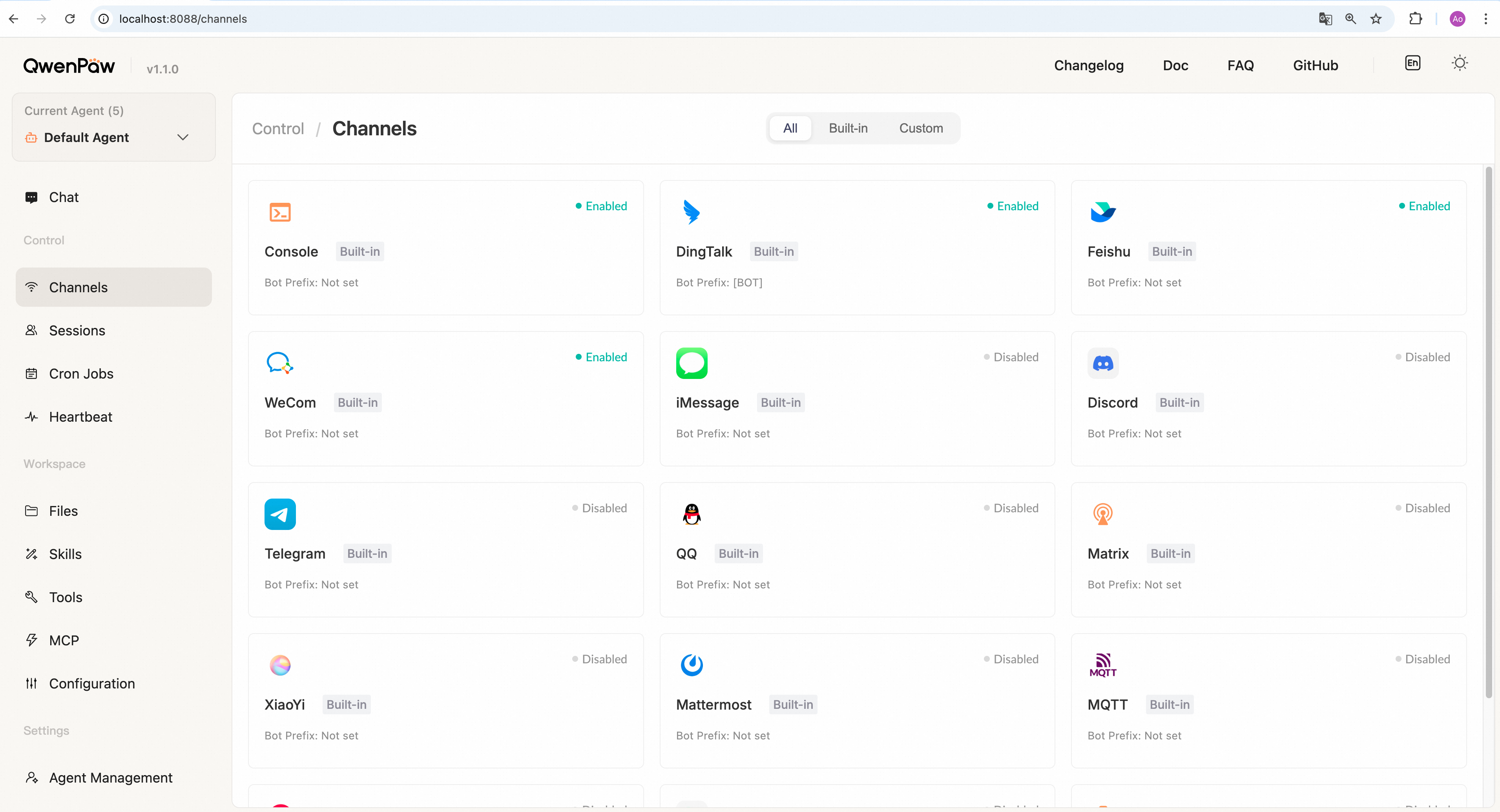
Task: Click the Matrix Built-in tag
Action: (1170, 553)
